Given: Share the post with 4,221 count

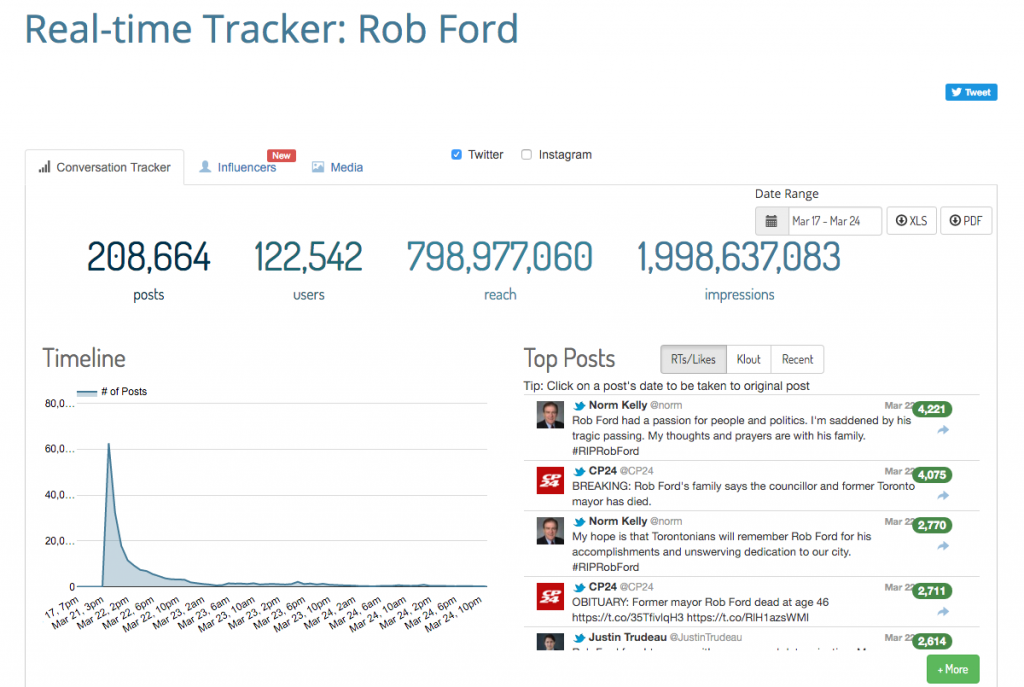Looking at the screenshot, I should 943,430.
